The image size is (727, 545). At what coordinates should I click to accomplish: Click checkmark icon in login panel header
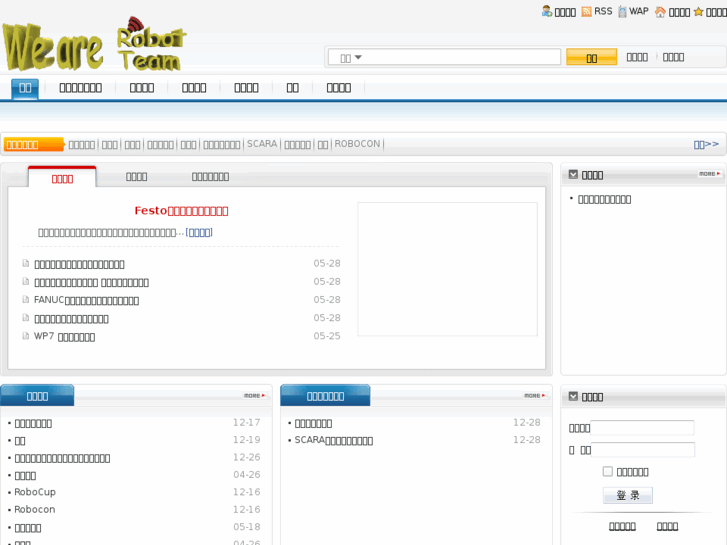[x=574, y=396]
